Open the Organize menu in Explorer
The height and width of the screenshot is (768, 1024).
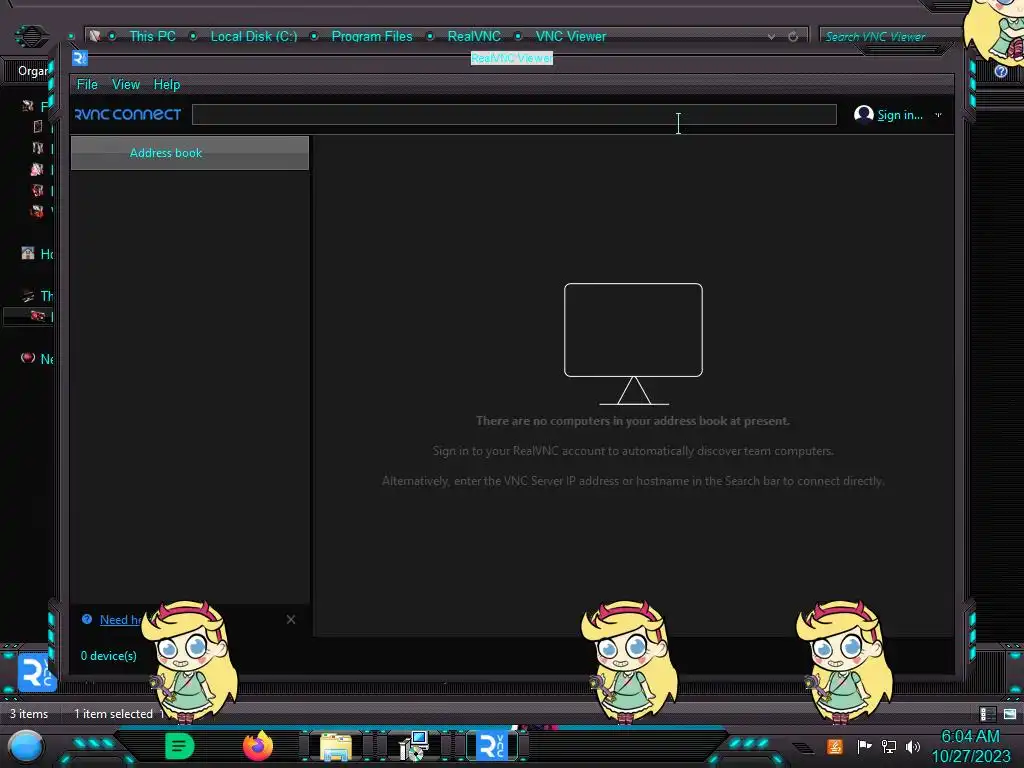coord(34,71)
